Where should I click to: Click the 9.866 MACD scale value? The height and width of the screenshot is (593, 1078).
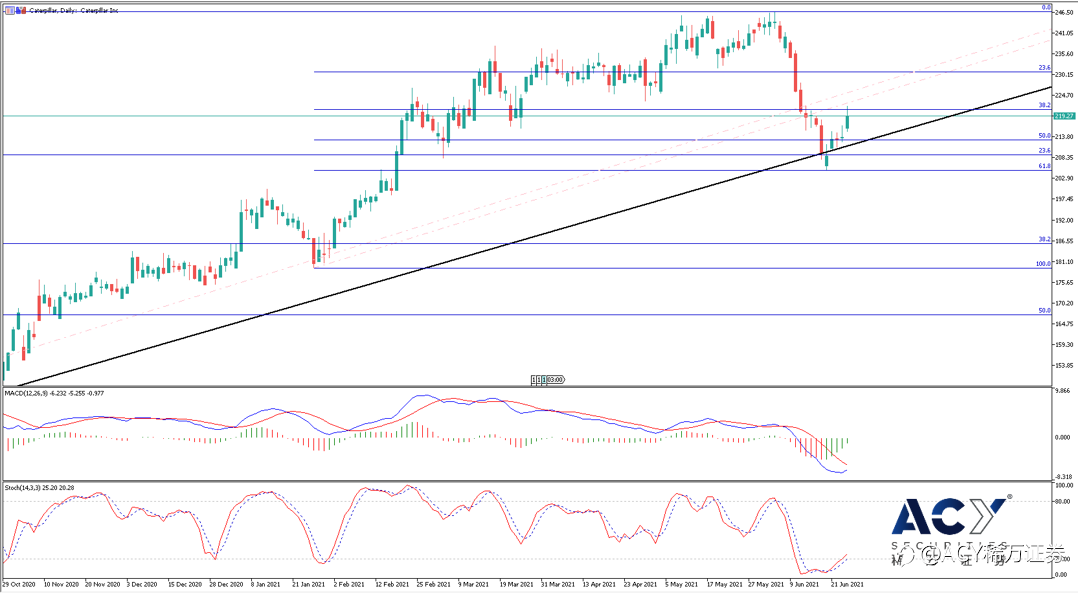pyautogui.click(x=1063, y=390)
